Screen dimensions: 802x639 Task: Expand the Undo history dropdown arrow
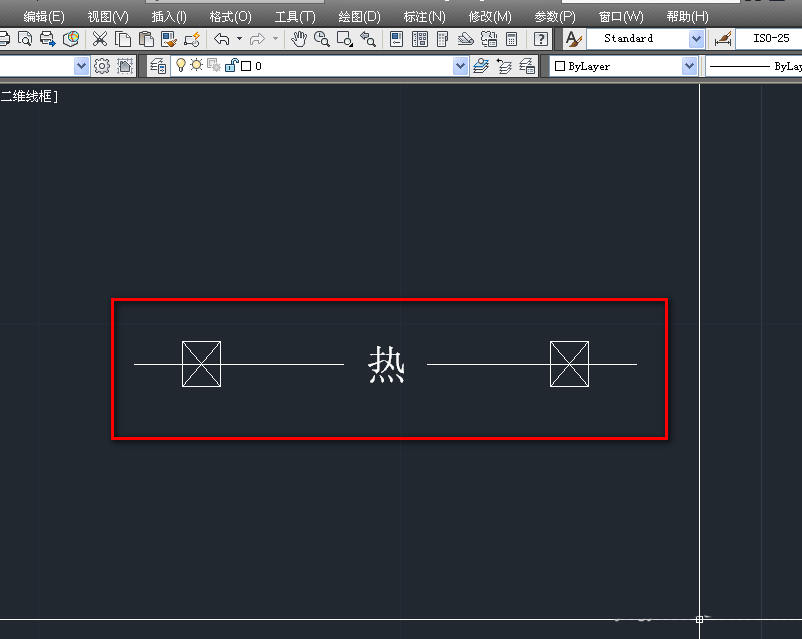coord(239,39)
